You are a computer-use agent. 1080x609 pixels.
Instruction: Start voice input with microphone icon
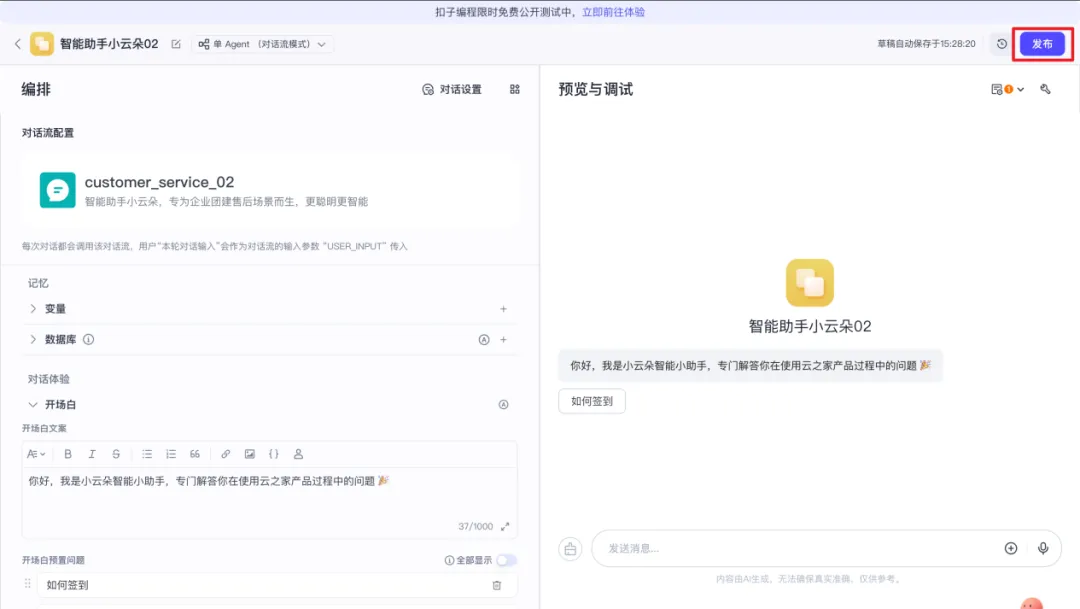tap(1043, 548)
